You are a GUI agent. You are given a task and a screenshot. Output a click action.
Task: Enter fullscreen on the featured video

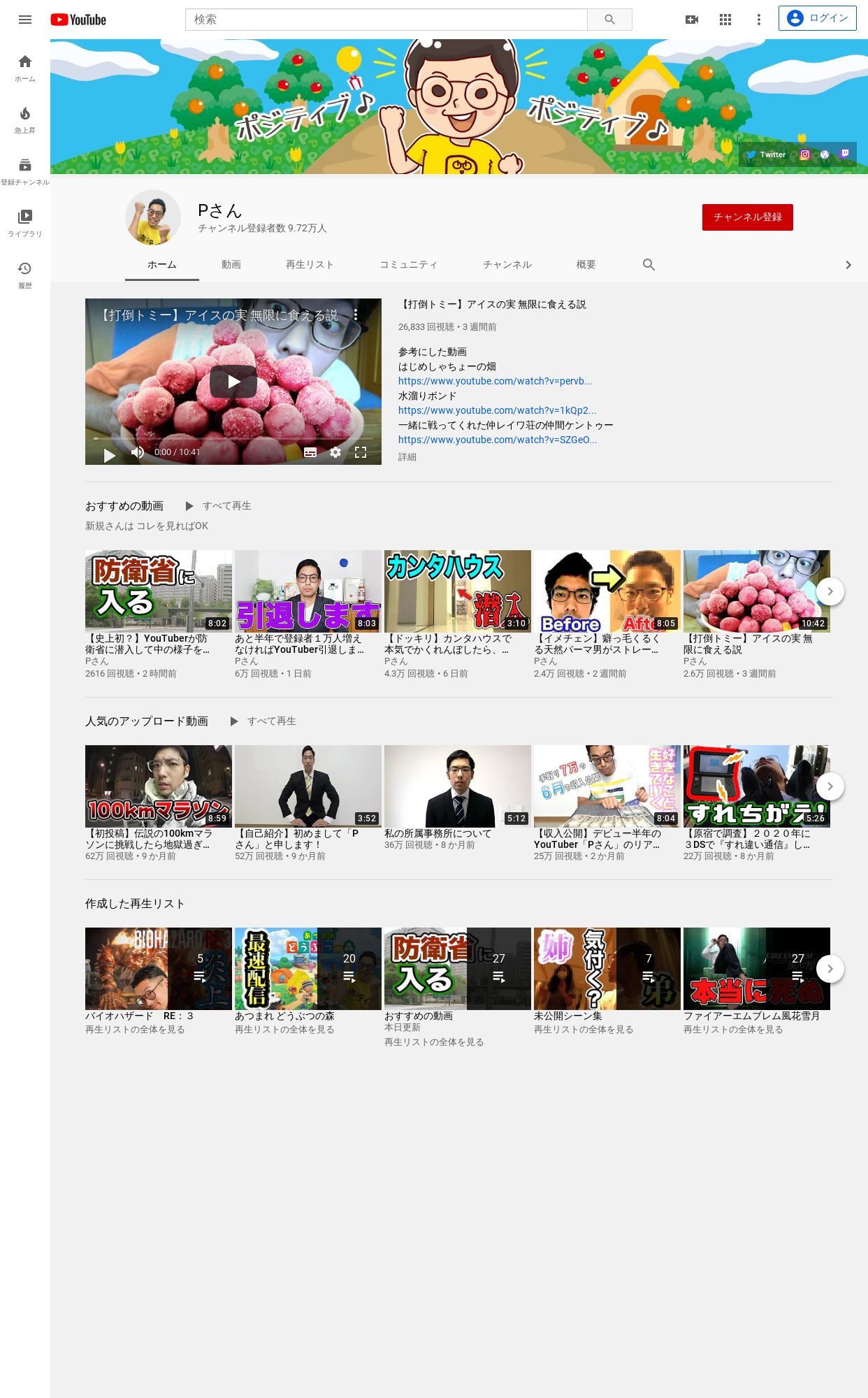[x=361, y=452]
